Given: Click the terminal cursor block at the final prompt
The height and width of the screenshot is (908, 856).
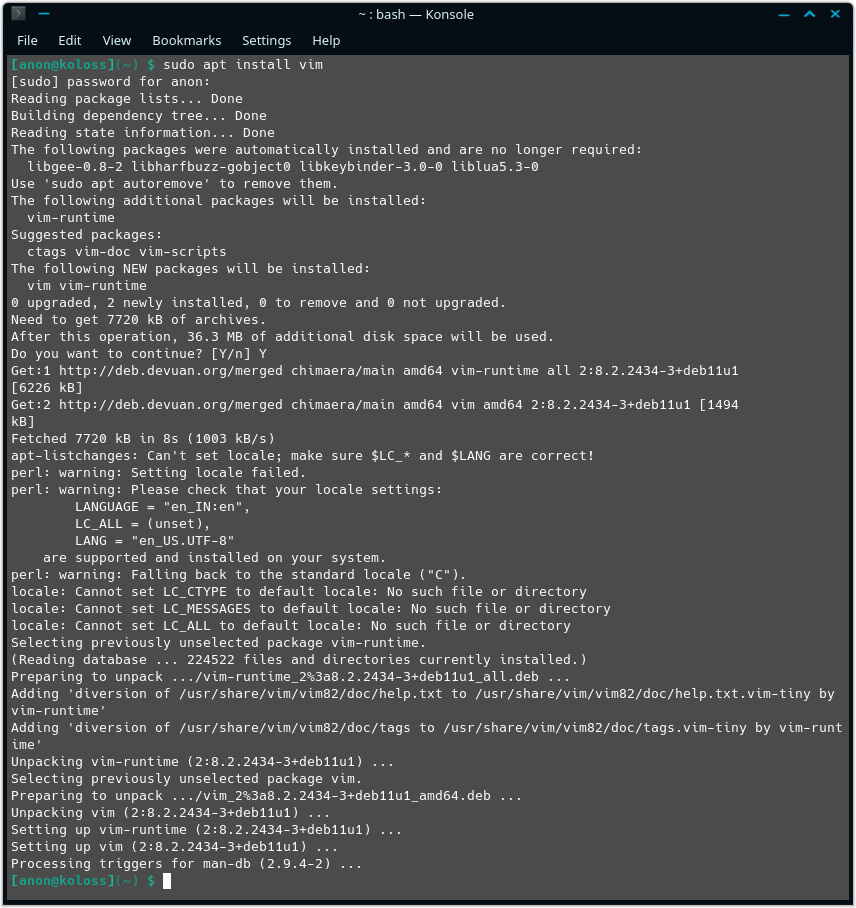Looking at the screenshot, I should click(167, 881).
